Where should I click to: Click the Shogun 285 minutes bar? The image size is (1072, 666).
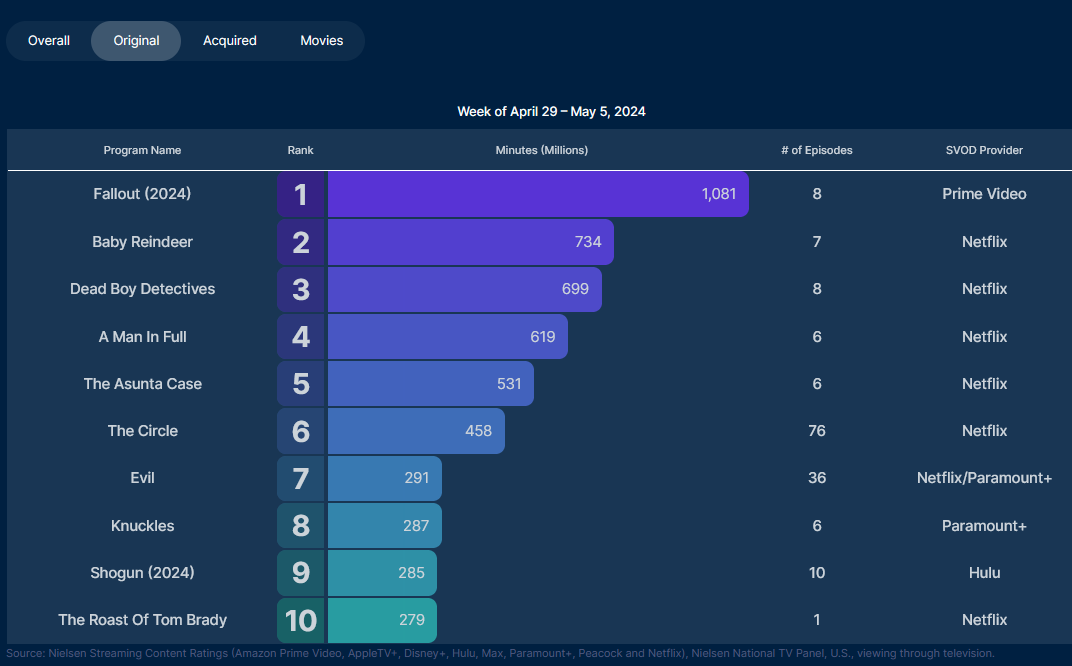[382, 573]
